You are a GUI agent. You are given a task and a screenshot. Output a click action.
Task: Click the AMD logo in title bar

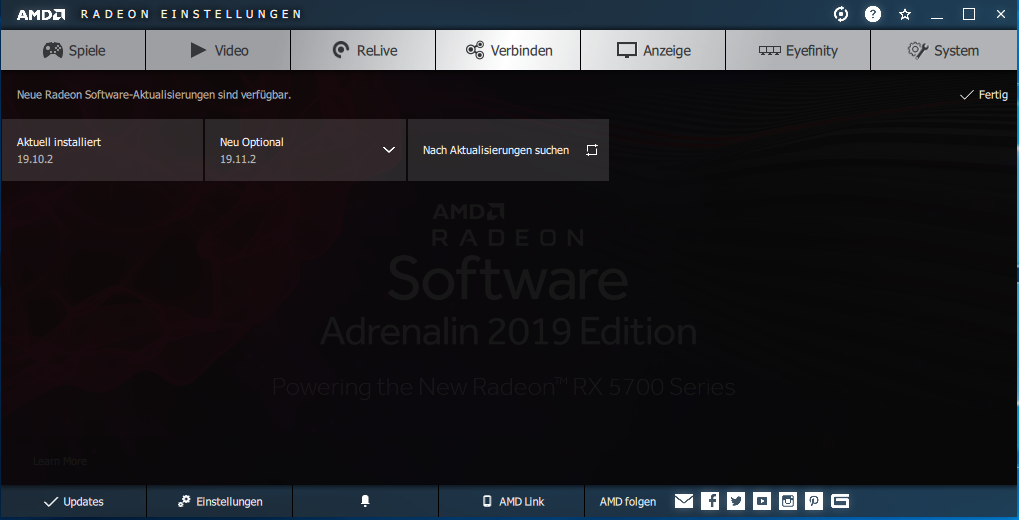pyautogui.click(x=41, y=14)
